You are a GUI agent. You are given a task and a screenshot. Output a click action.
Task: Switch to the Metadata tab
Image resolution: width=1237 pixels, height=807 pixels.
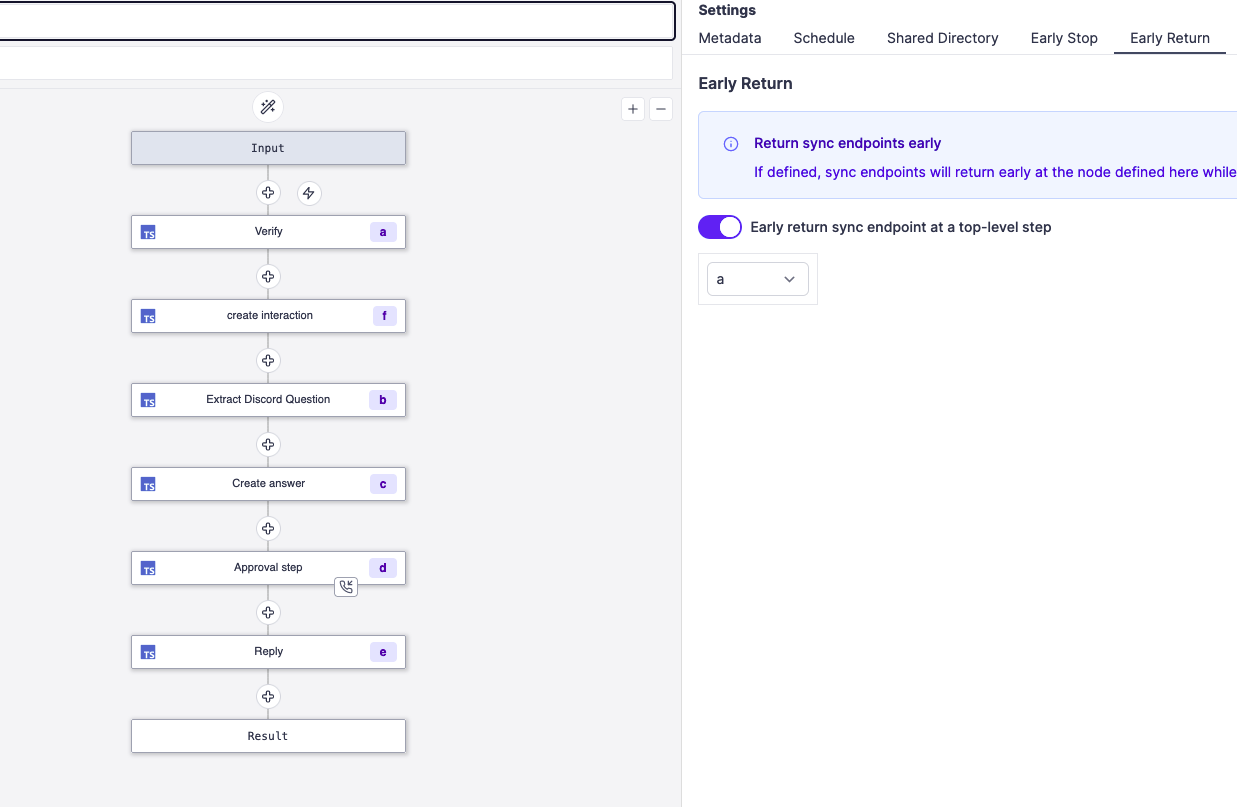[730, 38]
